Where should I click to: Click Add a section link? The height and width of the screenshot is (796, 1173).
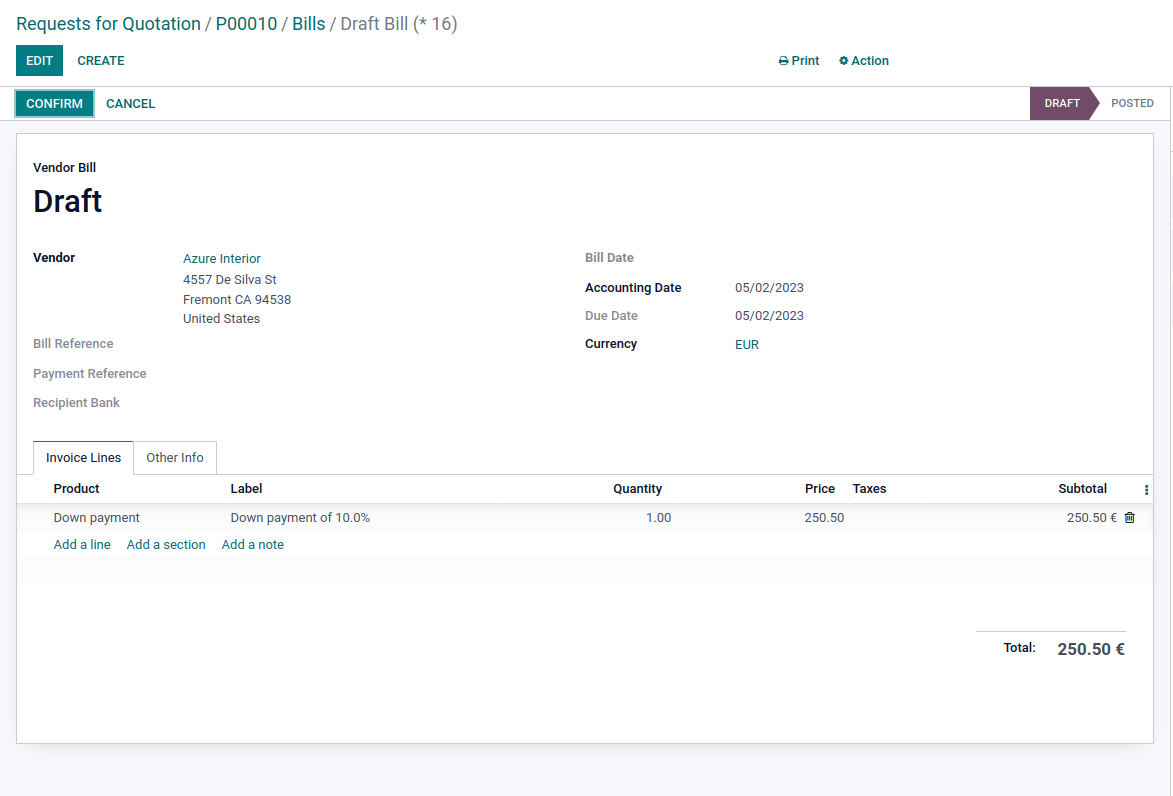point(166,545)
